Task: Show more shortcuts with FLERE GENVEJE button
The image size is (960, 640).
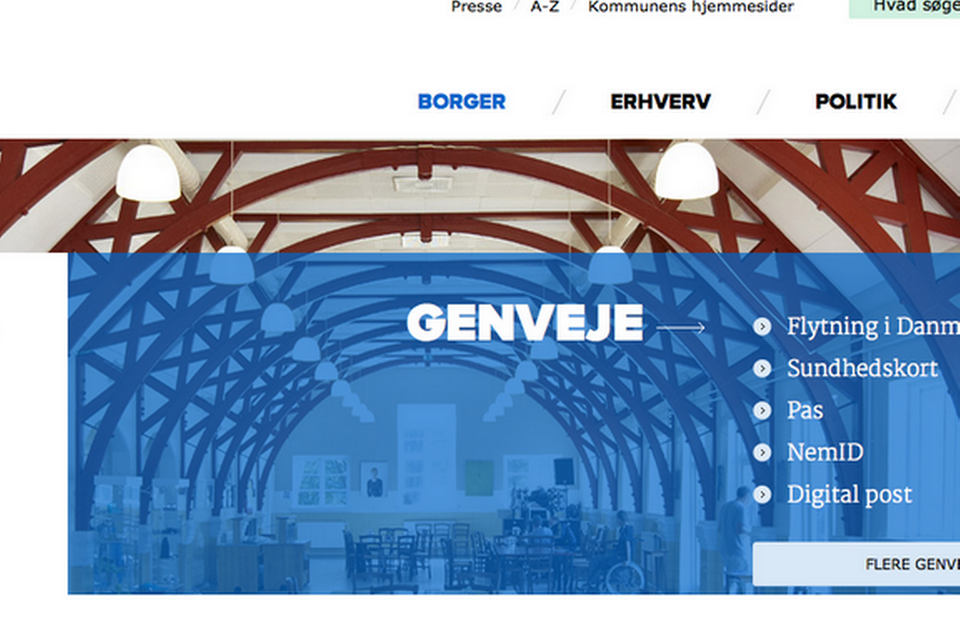Action: pos(857,564)
